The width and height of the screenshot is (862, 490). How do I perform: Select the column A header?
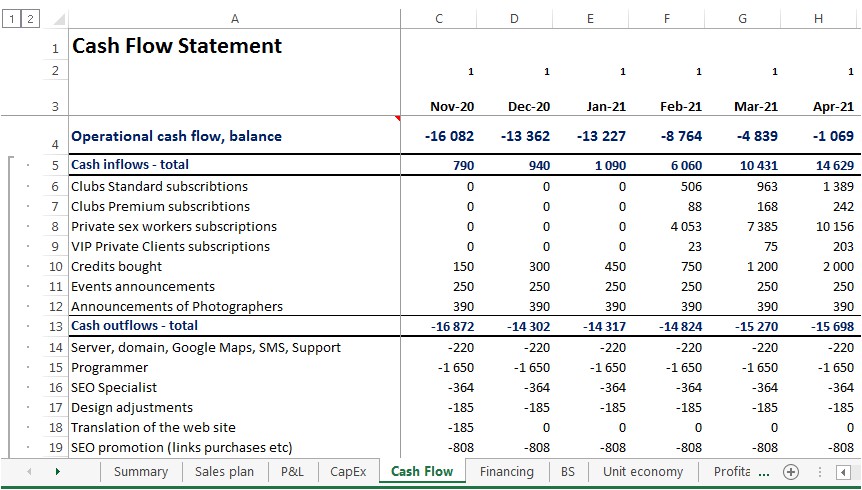click(234, 19)
